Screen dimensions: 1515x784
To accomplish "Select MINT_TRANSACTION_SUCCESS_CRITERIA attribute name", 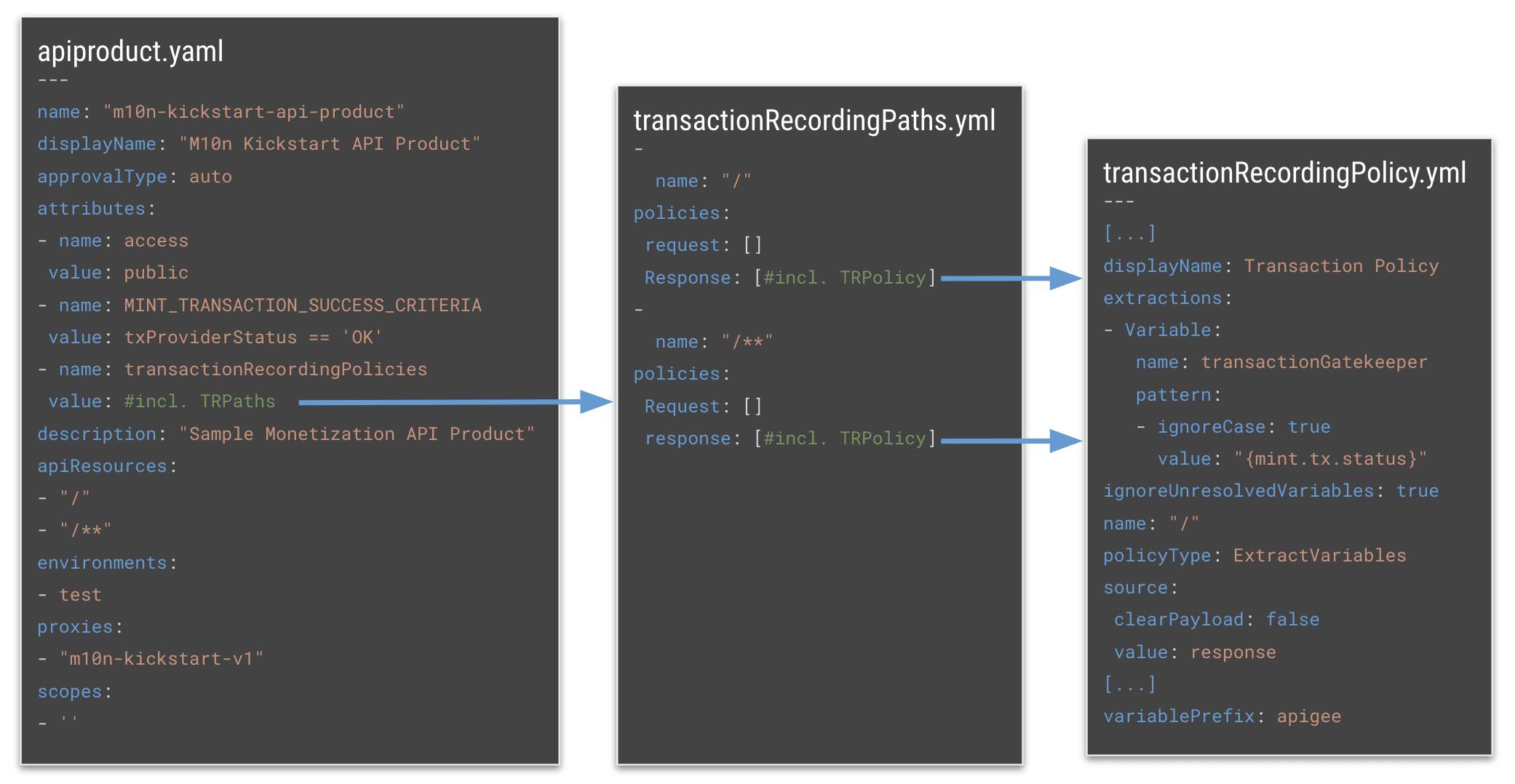I will pyautogui.click(x=303, y=305).
